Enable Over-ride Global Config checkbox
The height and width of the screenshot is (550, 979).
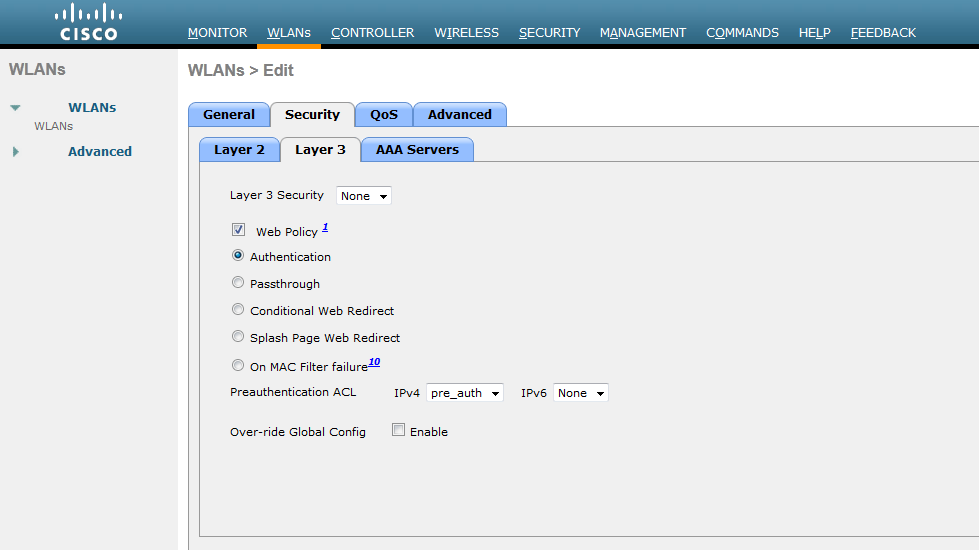click(x=398, y=430)
